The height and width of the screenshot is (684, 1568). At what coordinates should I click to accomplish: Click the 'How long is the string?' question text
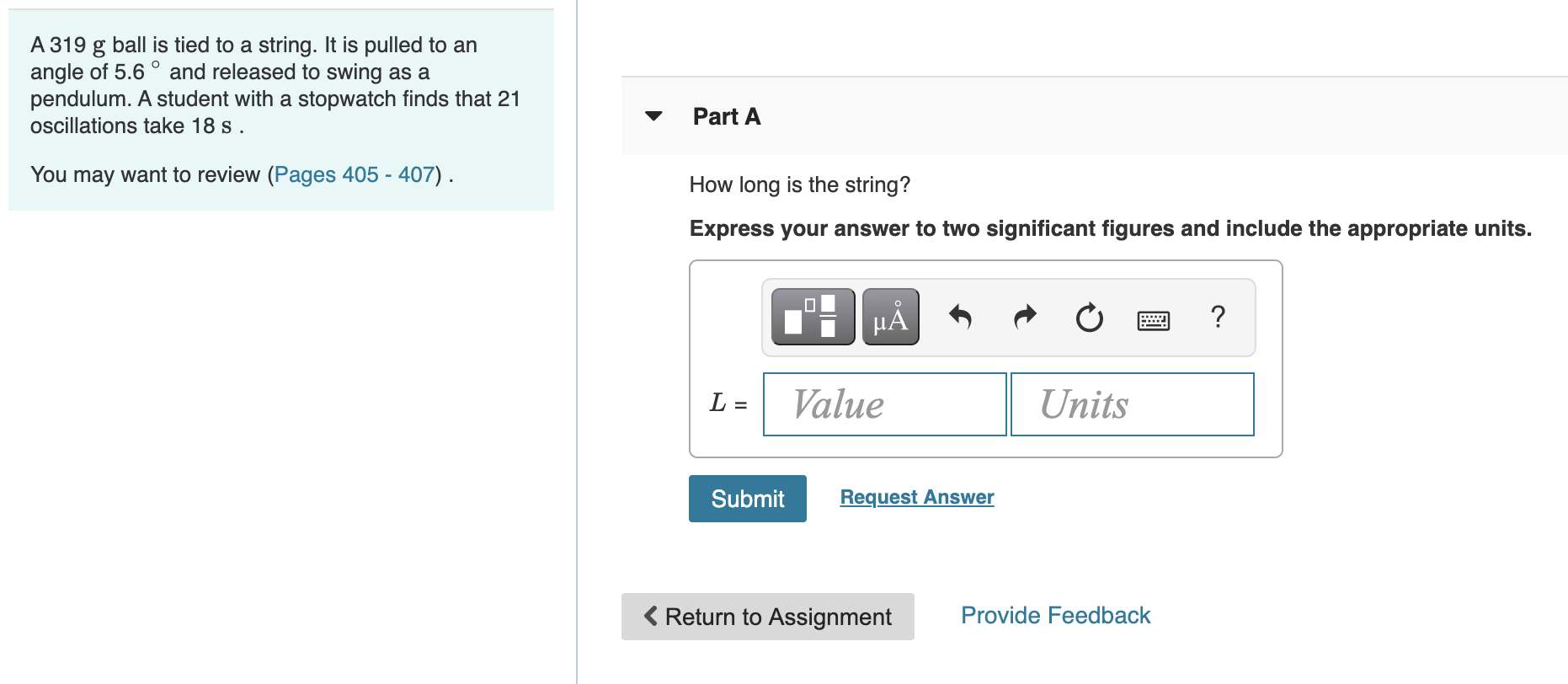(800, 184)
